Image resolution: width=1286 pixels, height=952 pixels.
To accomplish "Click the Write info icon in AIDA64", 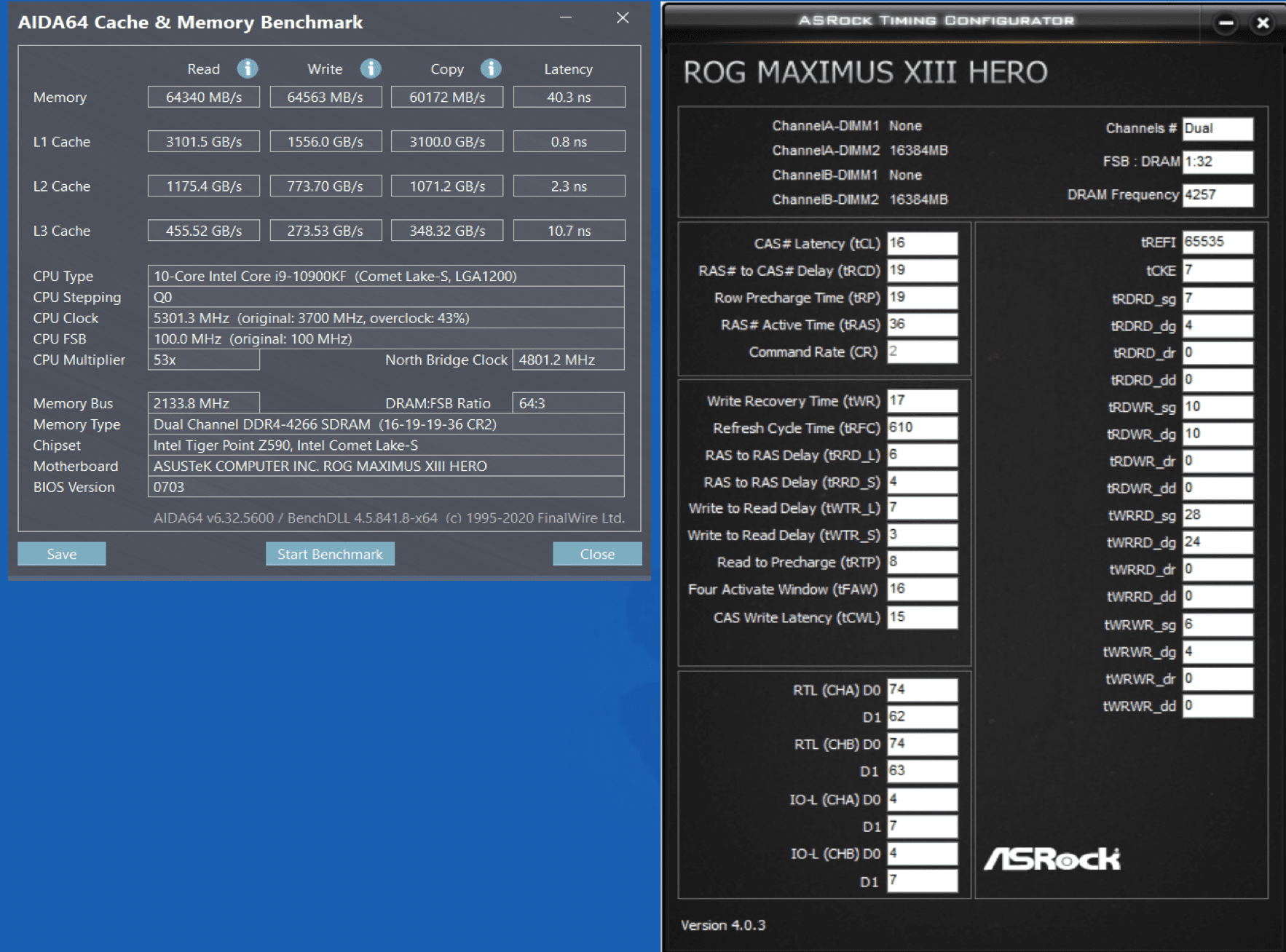I will click(x=371, y=68).
